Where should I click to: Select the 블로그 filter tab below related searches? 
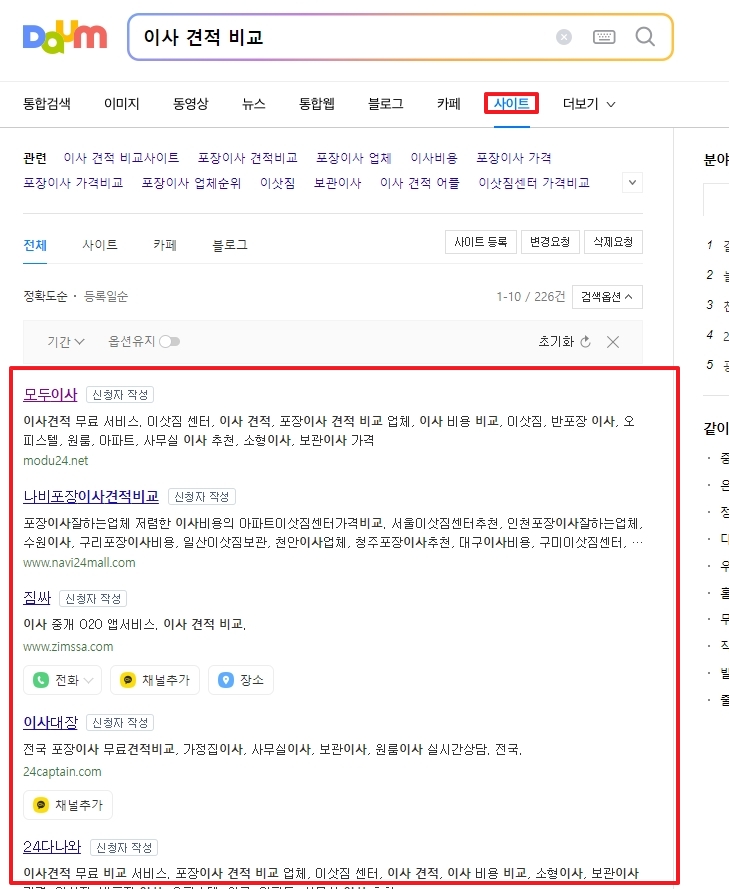tap(230, 245)
